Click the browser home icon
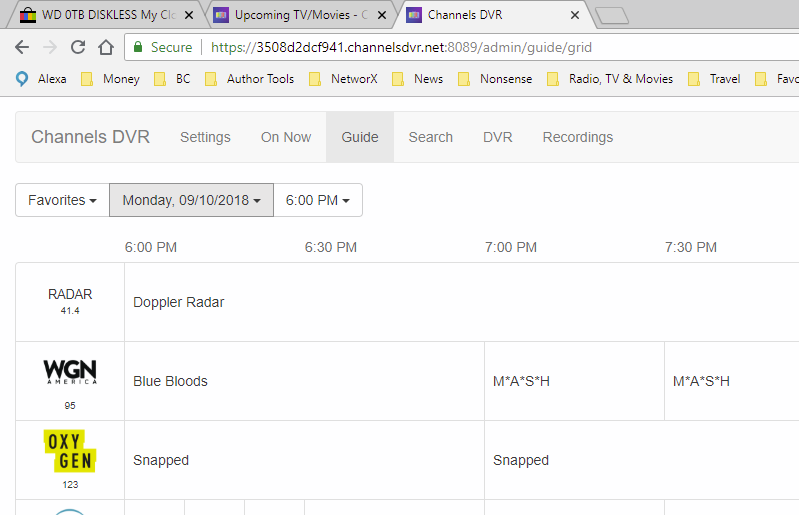 (x=105, y=47)
